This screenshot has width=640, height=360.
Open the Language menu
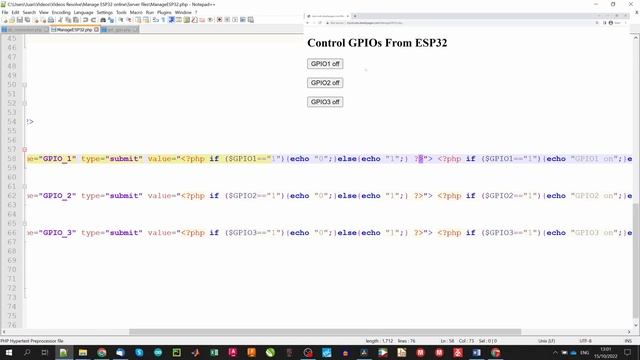coord(83,12)
